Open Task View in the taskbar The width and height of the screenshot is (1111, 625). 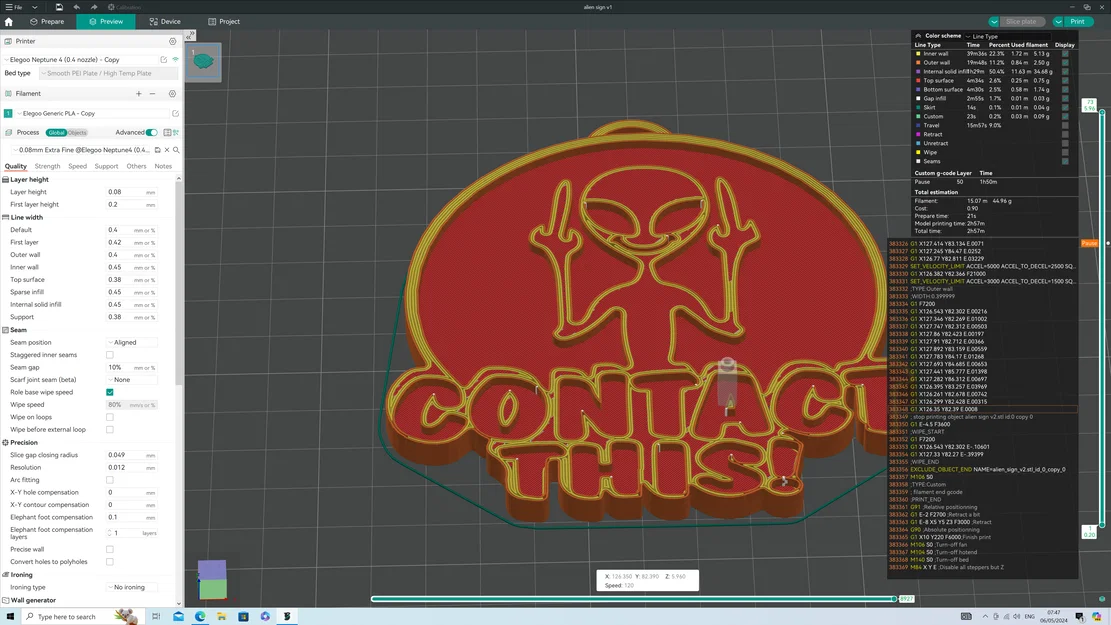pyautogui.click(x=156, y=616)
